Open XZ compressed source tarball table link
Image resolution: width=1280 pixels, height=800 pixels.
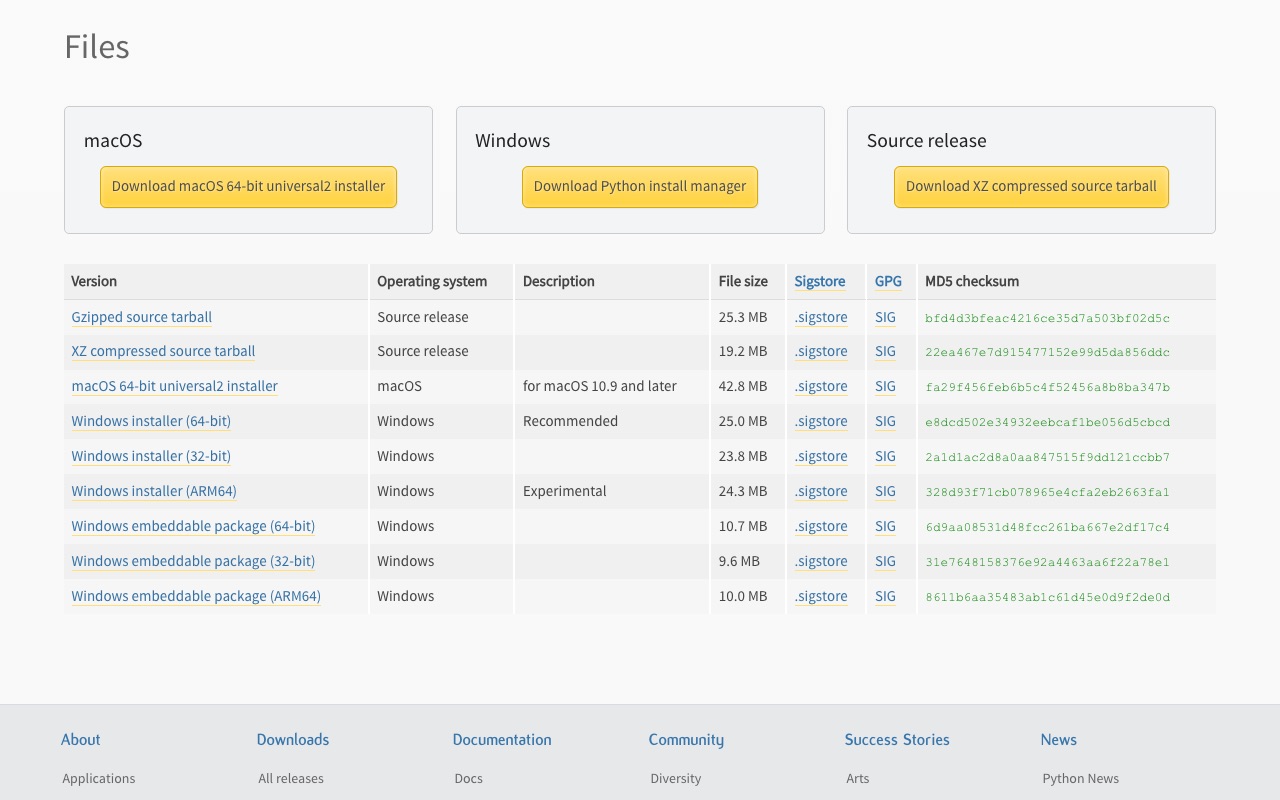(x=163, y=351)
